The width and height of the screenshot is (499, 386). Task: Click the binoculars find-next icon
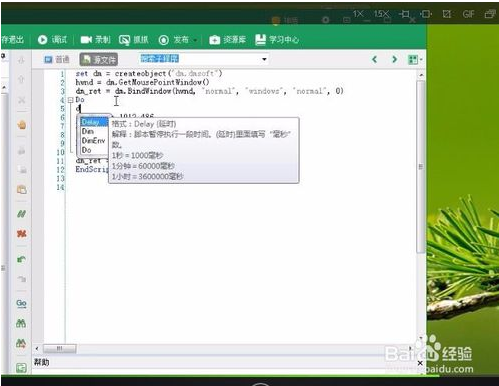(21, 343)
